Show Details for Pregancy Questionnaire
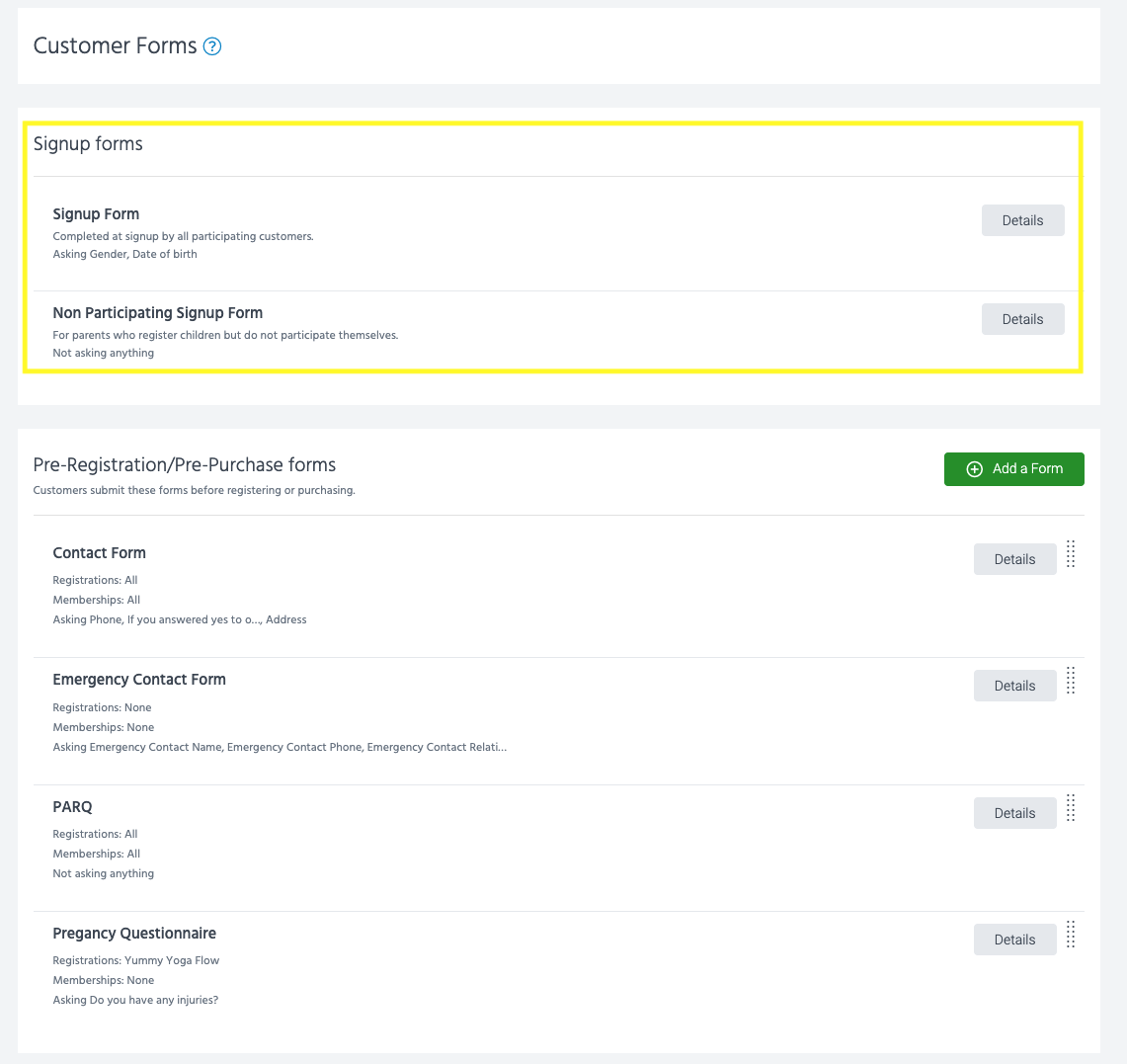Viewport: 1127px width, 1064px height. pos(1014,940)
